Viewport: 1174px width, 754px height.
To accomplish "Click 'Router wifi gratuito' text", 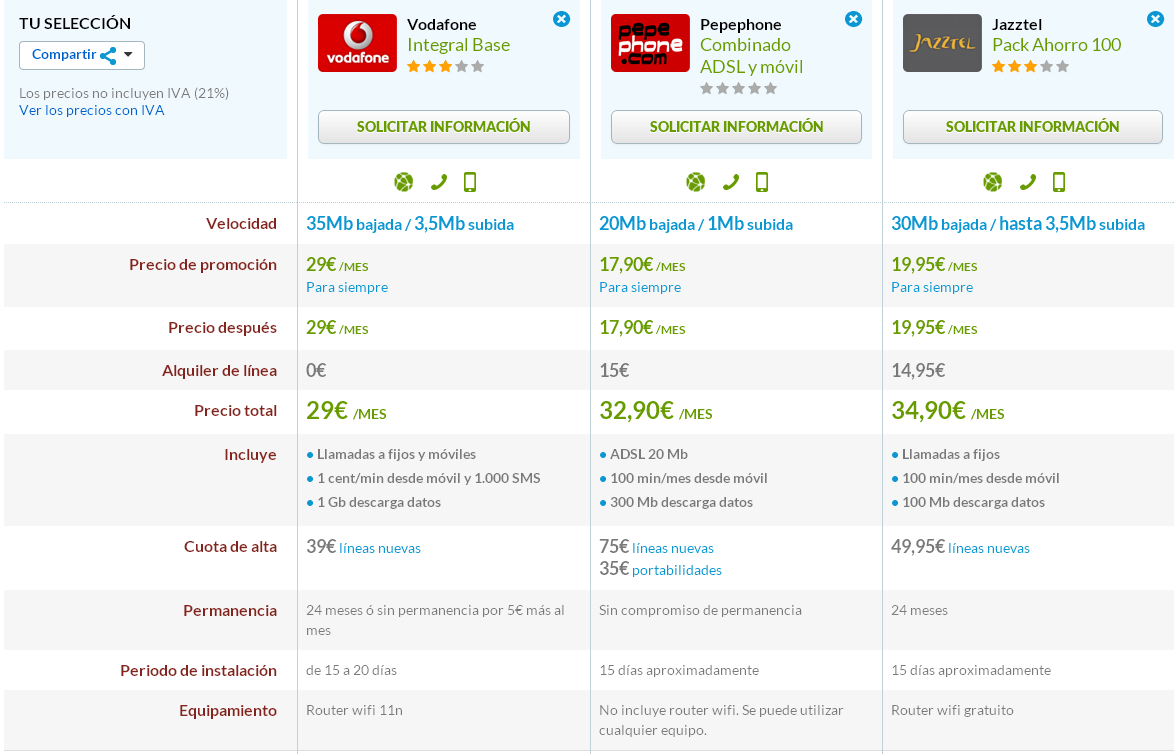I will (x=952, y=710).
